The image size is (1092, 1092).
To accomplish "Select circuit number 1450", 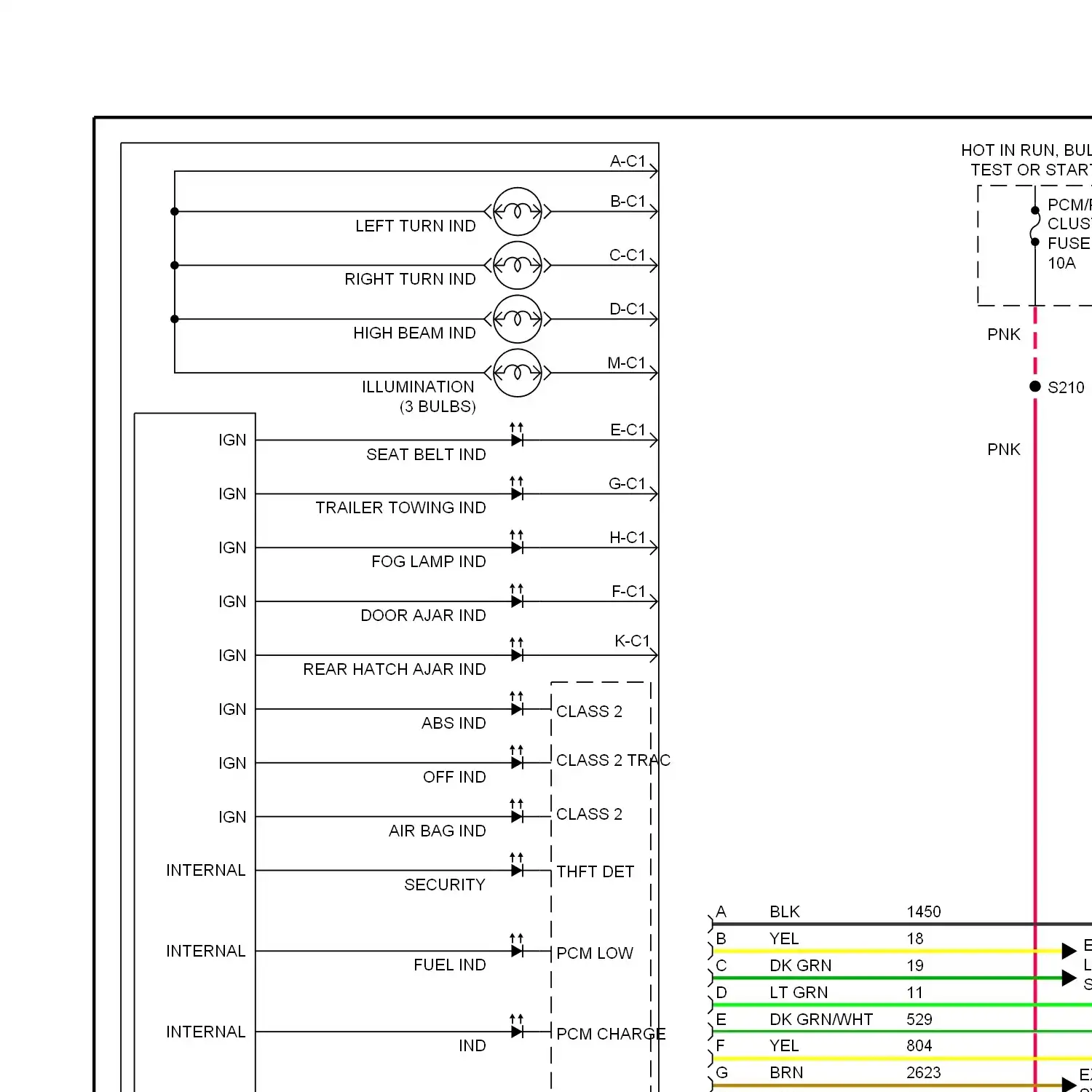I will coord(924,911).
